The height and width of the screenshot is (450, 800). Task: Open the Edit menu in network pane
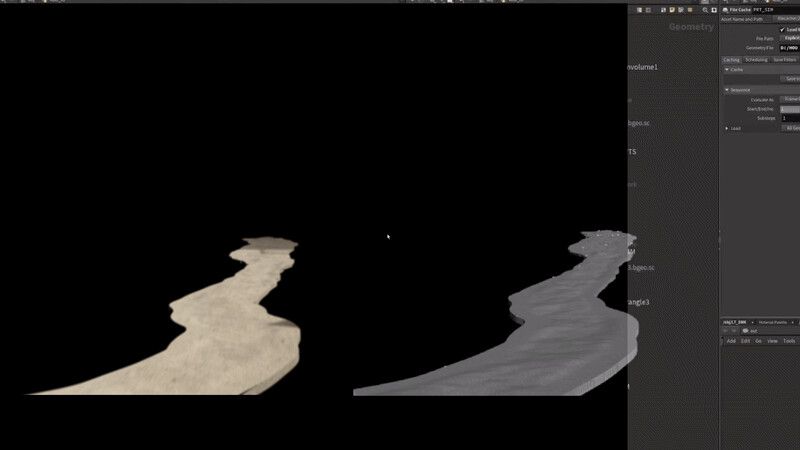[x=745, y=341]
